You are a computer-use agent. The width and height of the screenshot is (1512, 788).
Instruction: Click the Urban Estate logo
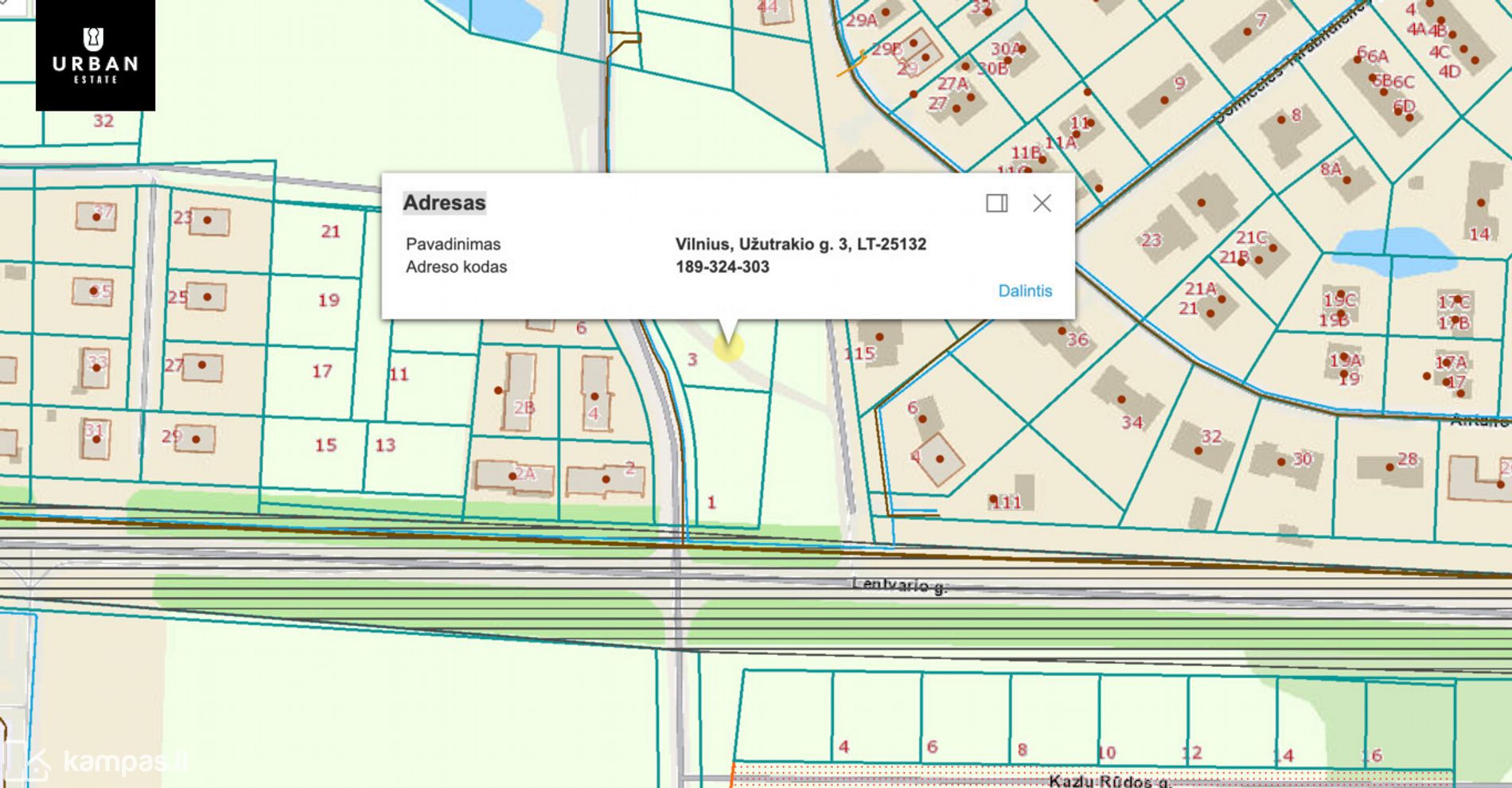[95, 55]
